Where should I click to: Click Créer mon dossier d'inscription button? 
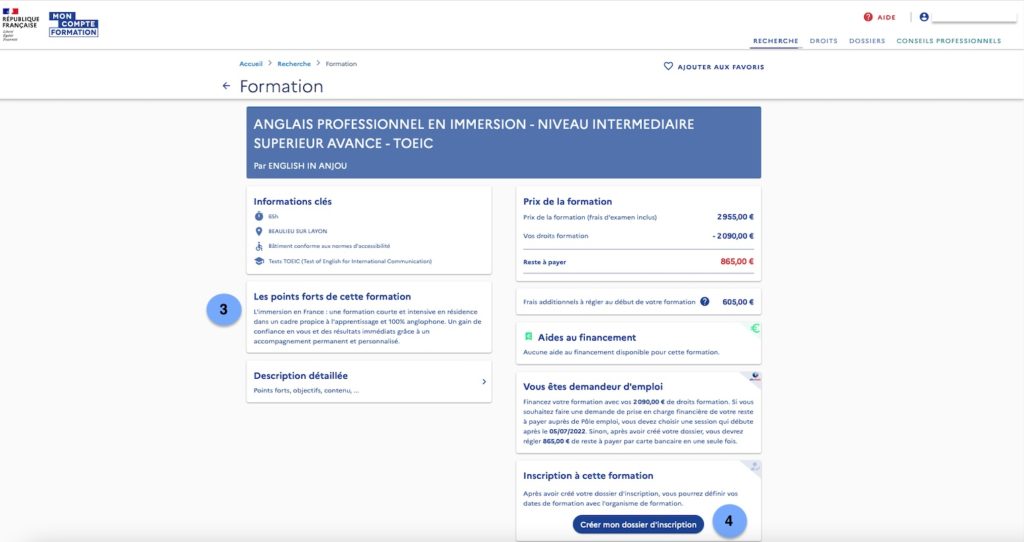(638, 524)
